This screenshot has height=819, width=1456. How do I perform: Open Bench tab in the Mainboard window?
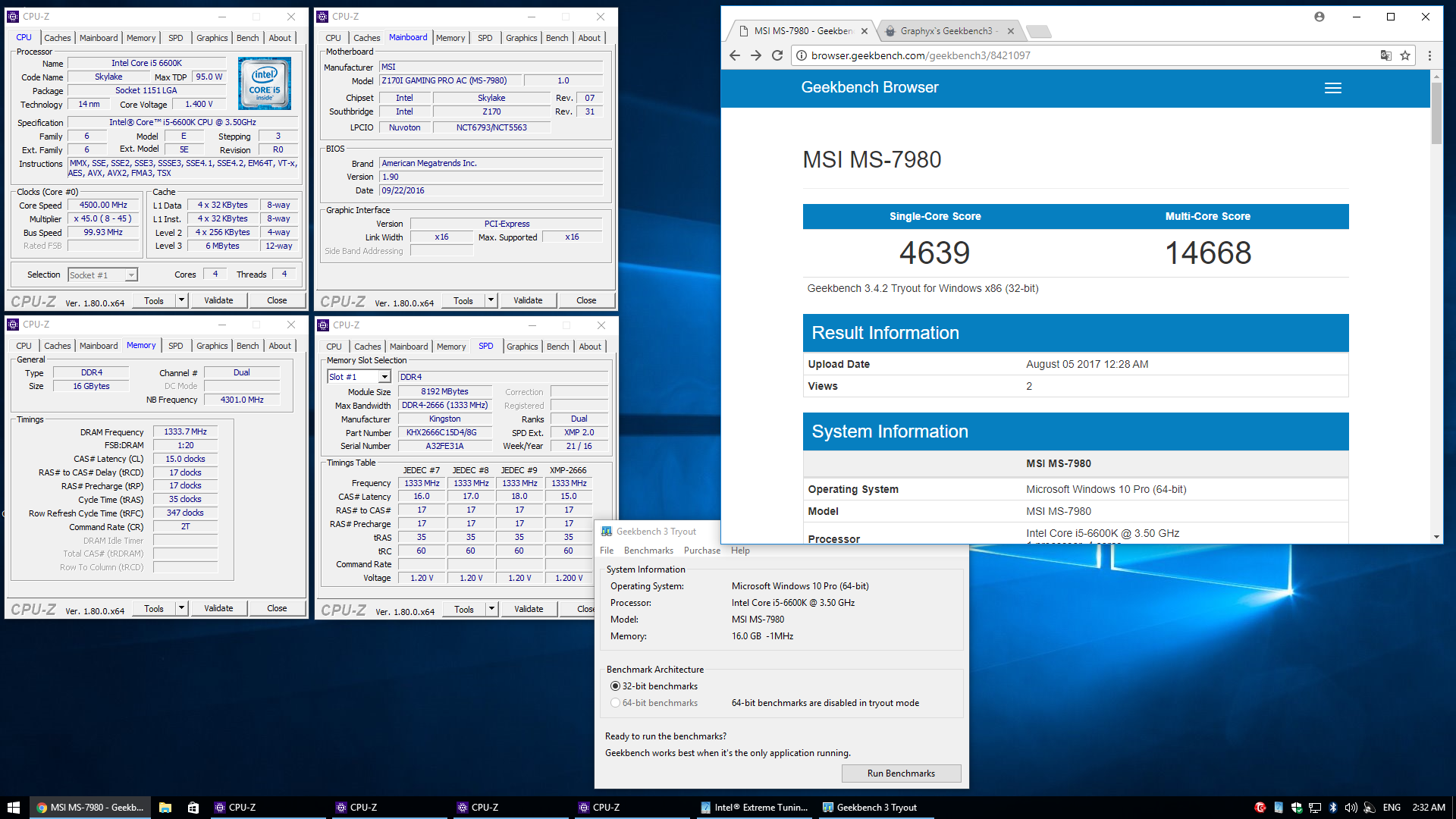pos(557,38)
